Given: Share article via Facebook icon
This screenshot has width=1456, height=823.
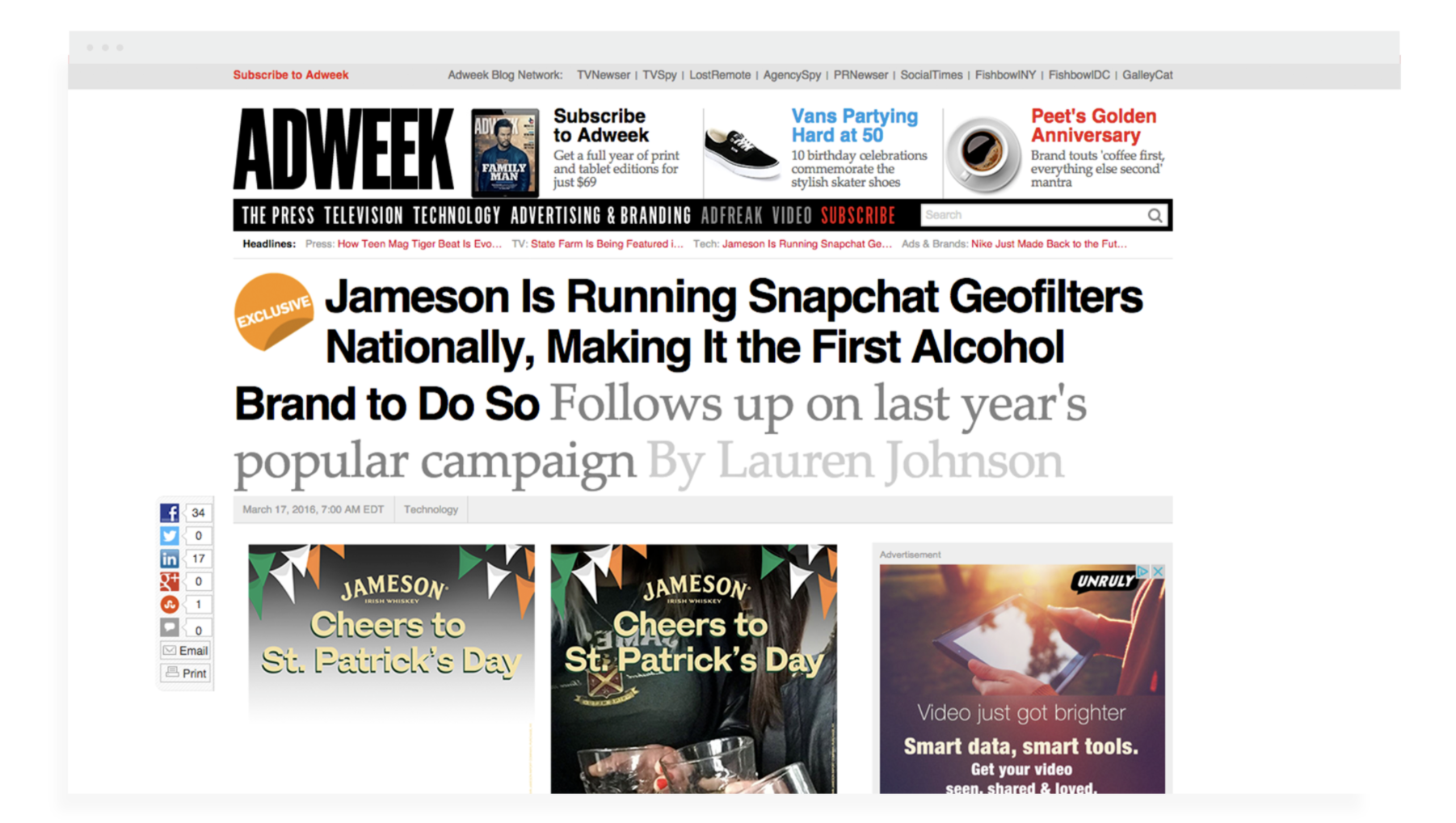Looking at the screenshot, I should tap(169, 513).
